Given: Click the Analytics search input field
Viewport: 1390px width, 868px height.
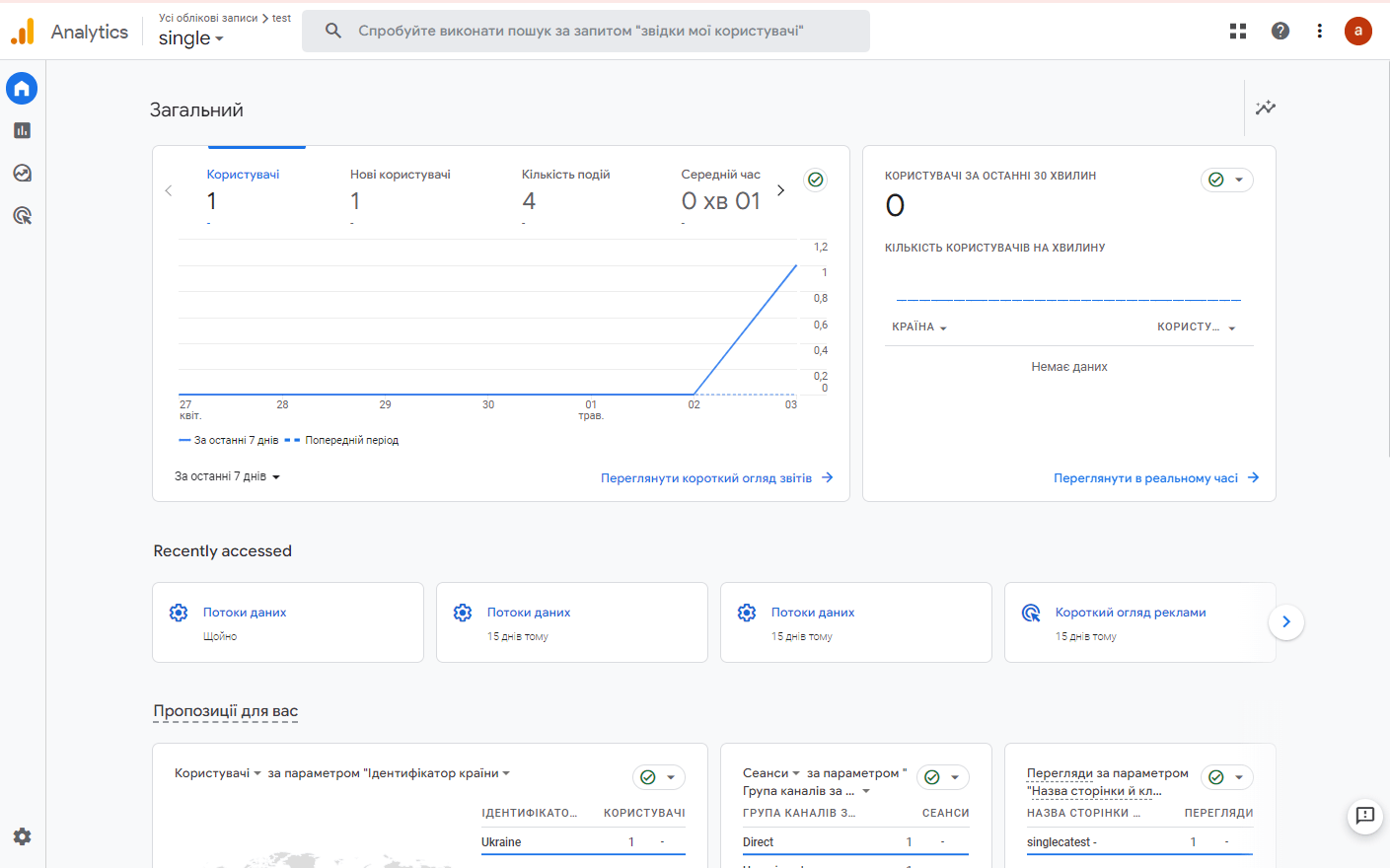Looking at the screenshot, I should 586,32.
